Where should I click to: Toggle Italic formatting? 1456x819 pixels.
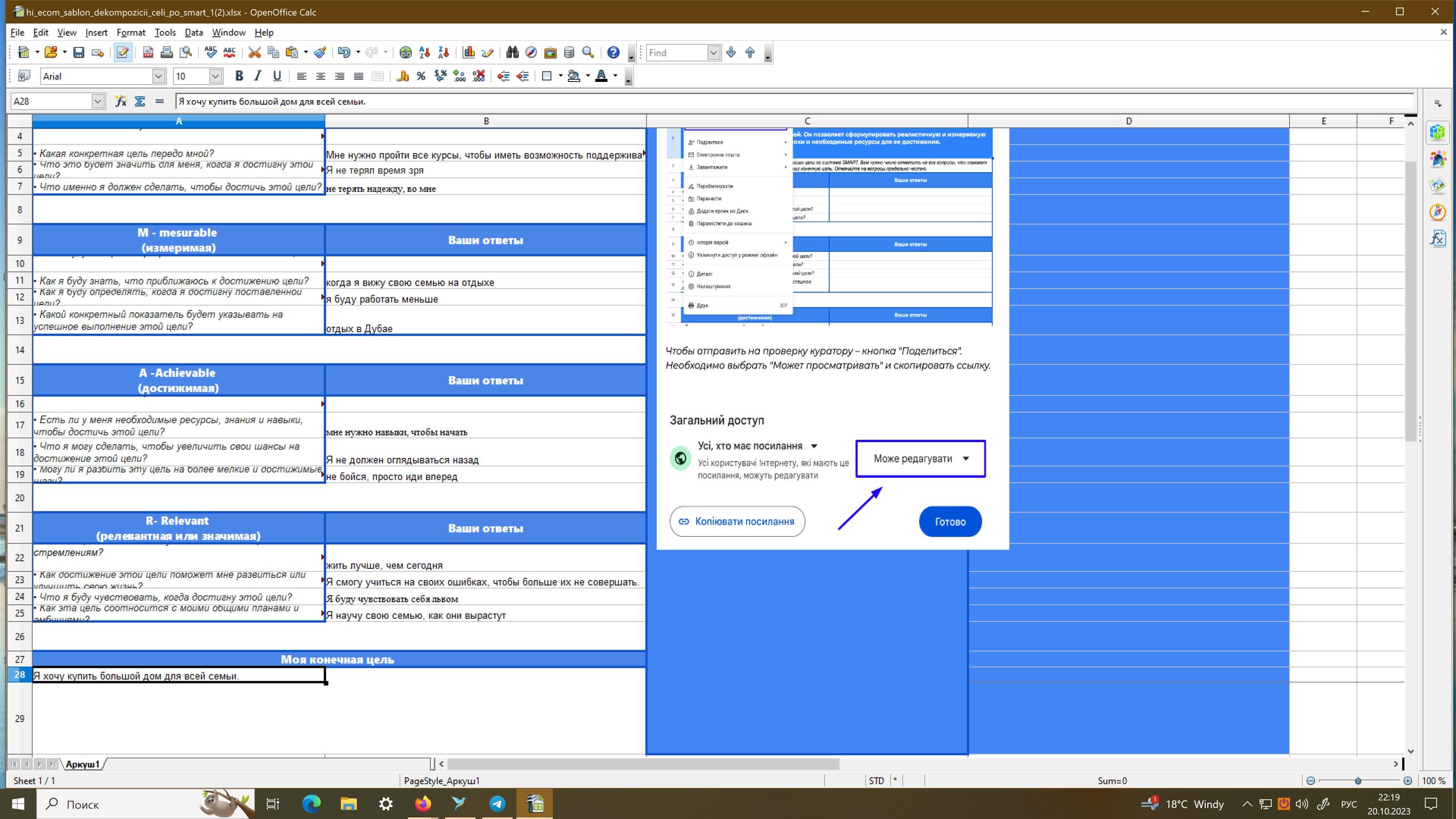[258, 76]
